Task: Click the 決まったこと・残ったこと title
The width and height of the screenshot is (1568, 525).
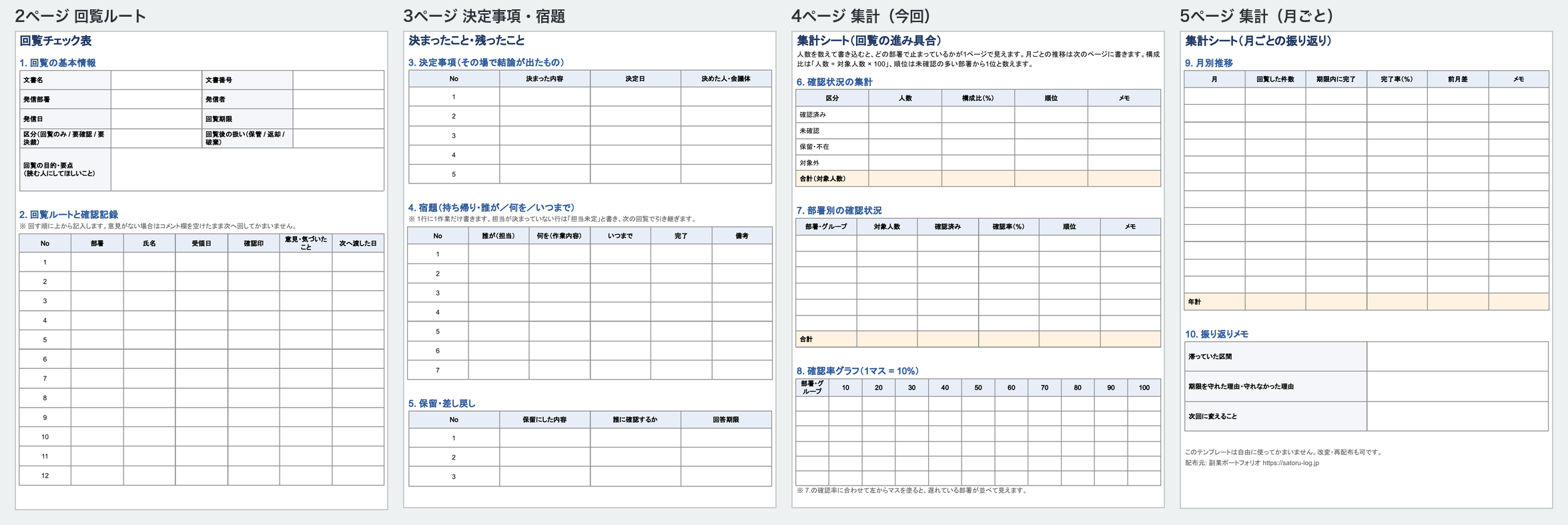Action: [x=466, y=41]
